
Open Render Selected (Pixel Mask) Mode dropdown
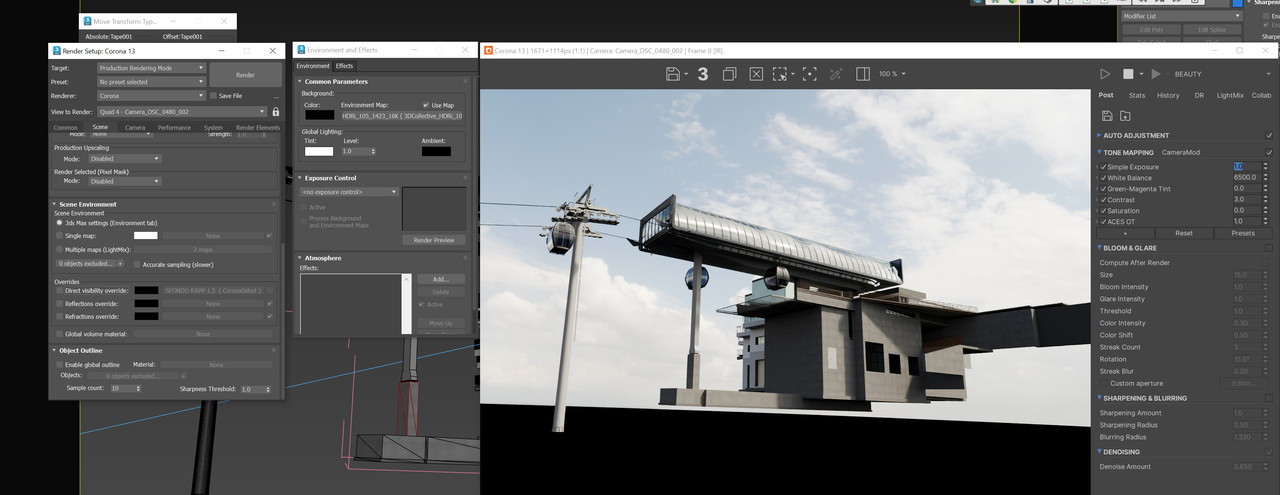(124, 181)
